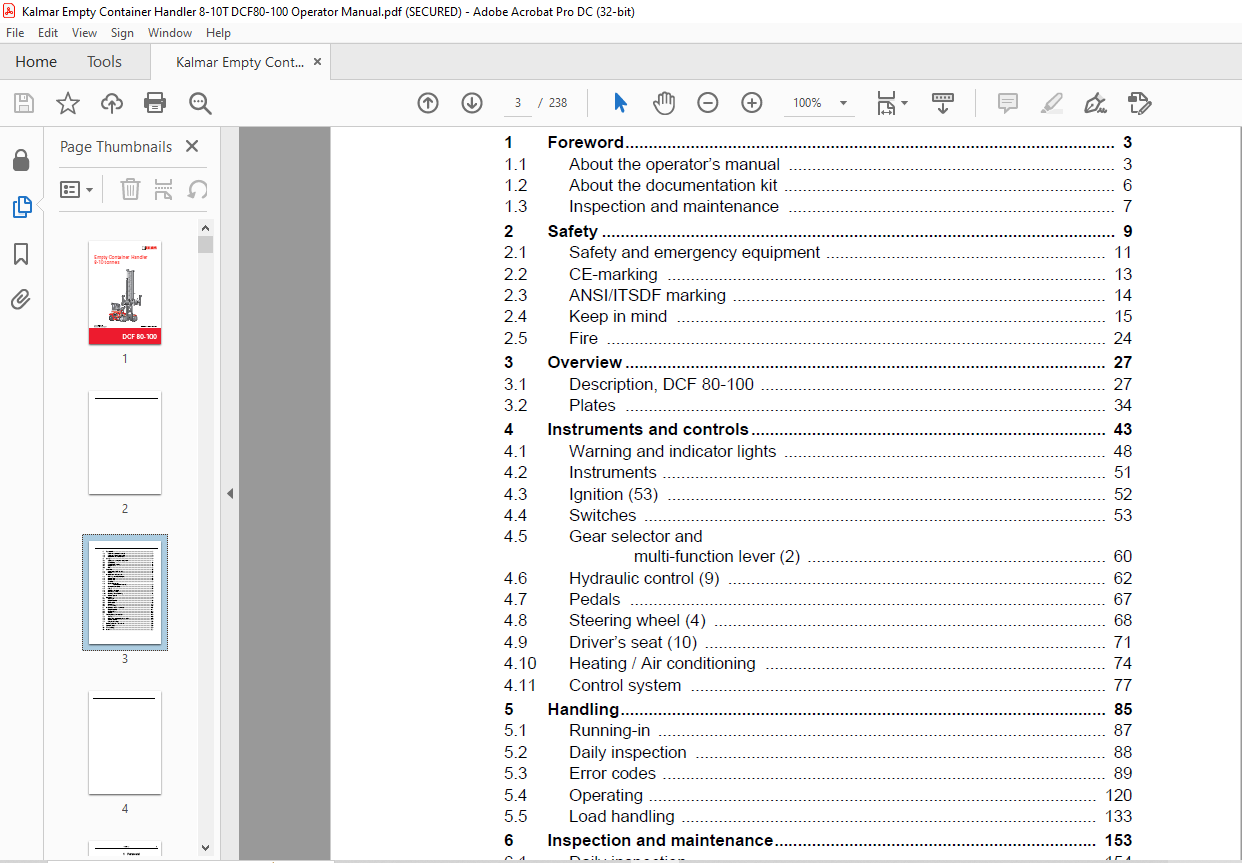Click the Foreword contents entry
1242x863 pixels.
pos(585,142)
